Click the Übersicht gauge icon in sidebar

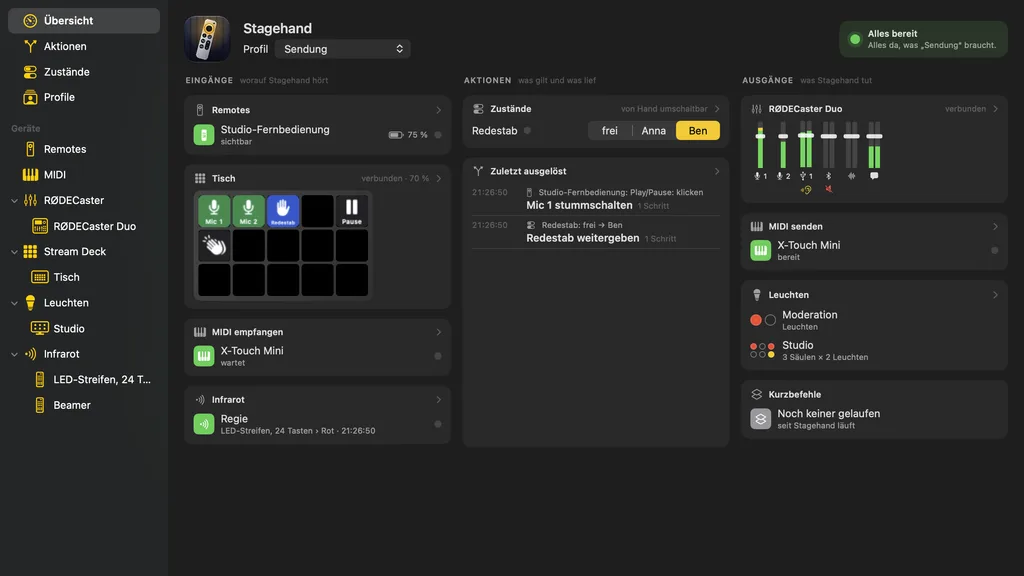click(30, 21)
